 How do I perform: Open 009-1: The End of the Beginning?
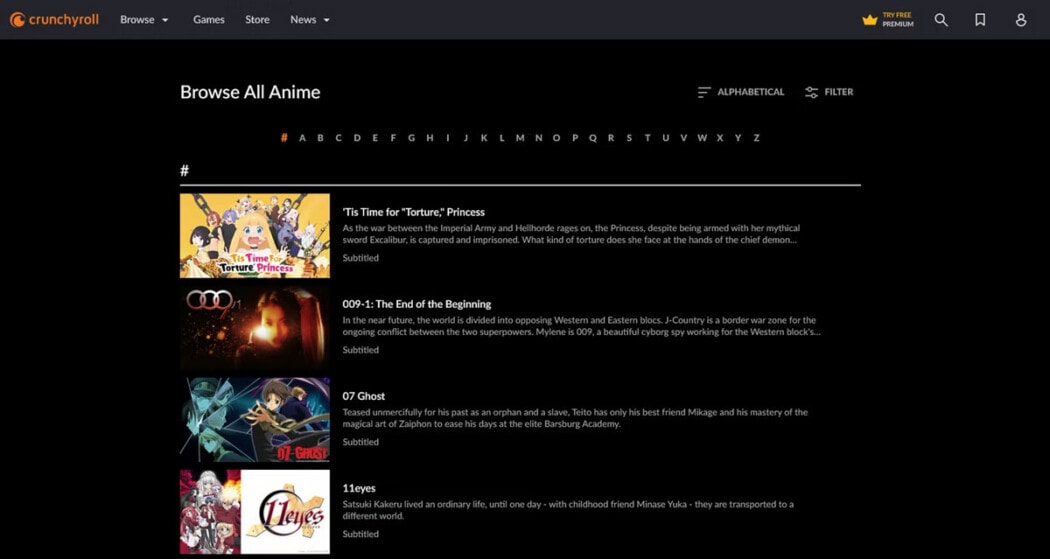pos(417,304)
